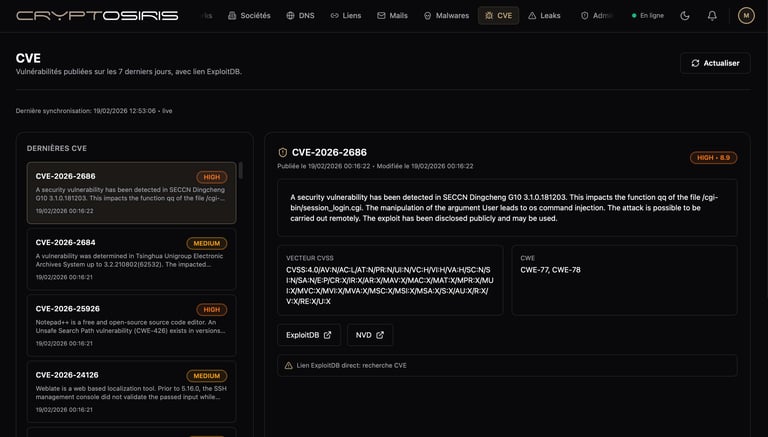Click the Cryptosiris logo
768x437 pixels.
(x=97, y=16)
